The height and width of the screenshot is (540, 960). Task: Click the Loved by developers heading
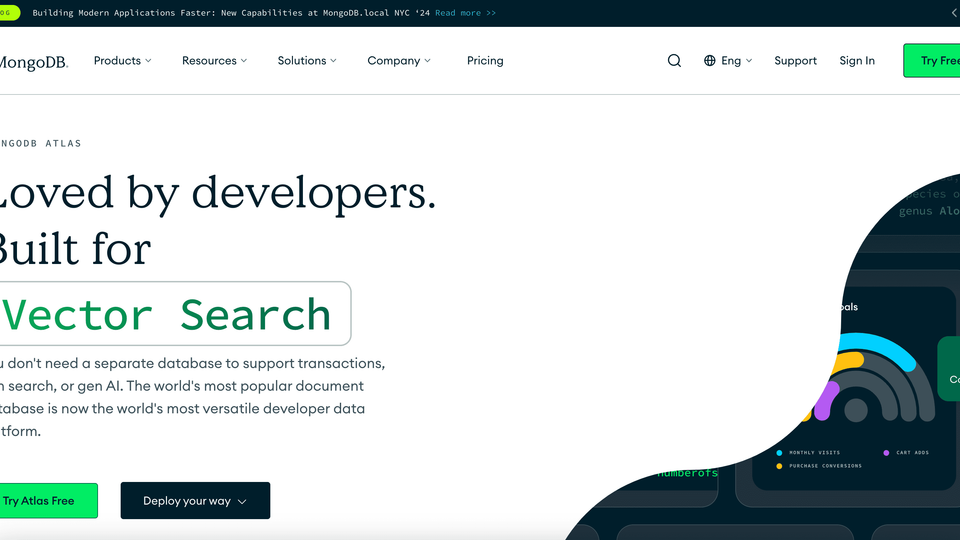point(217,193)
